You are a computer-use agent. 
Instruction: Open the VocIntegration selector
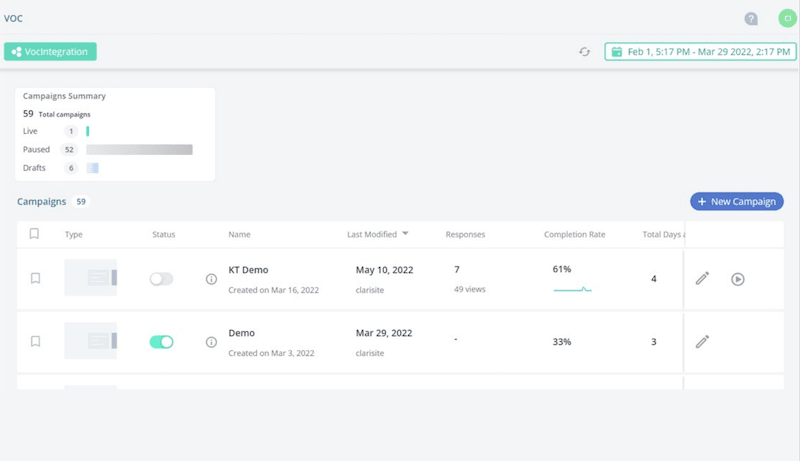click(50, 52)
